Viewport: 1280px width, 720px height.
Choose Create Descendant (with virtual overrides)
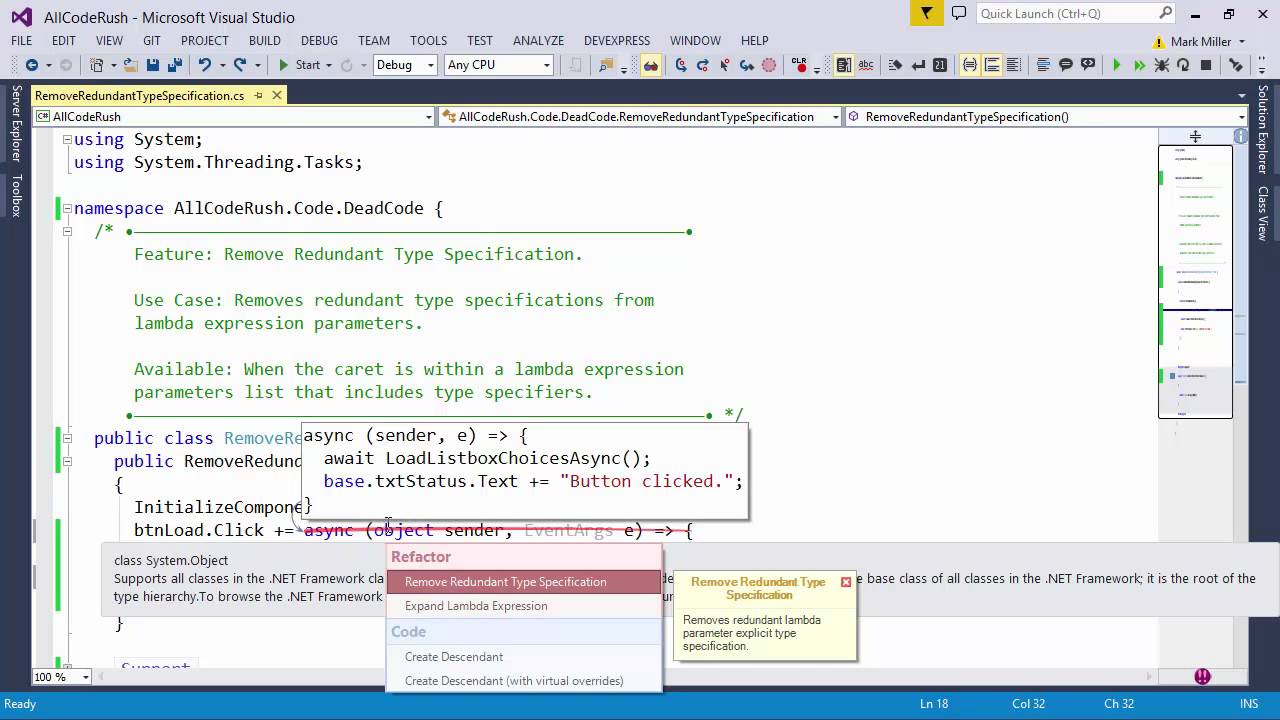coord(524,681)
